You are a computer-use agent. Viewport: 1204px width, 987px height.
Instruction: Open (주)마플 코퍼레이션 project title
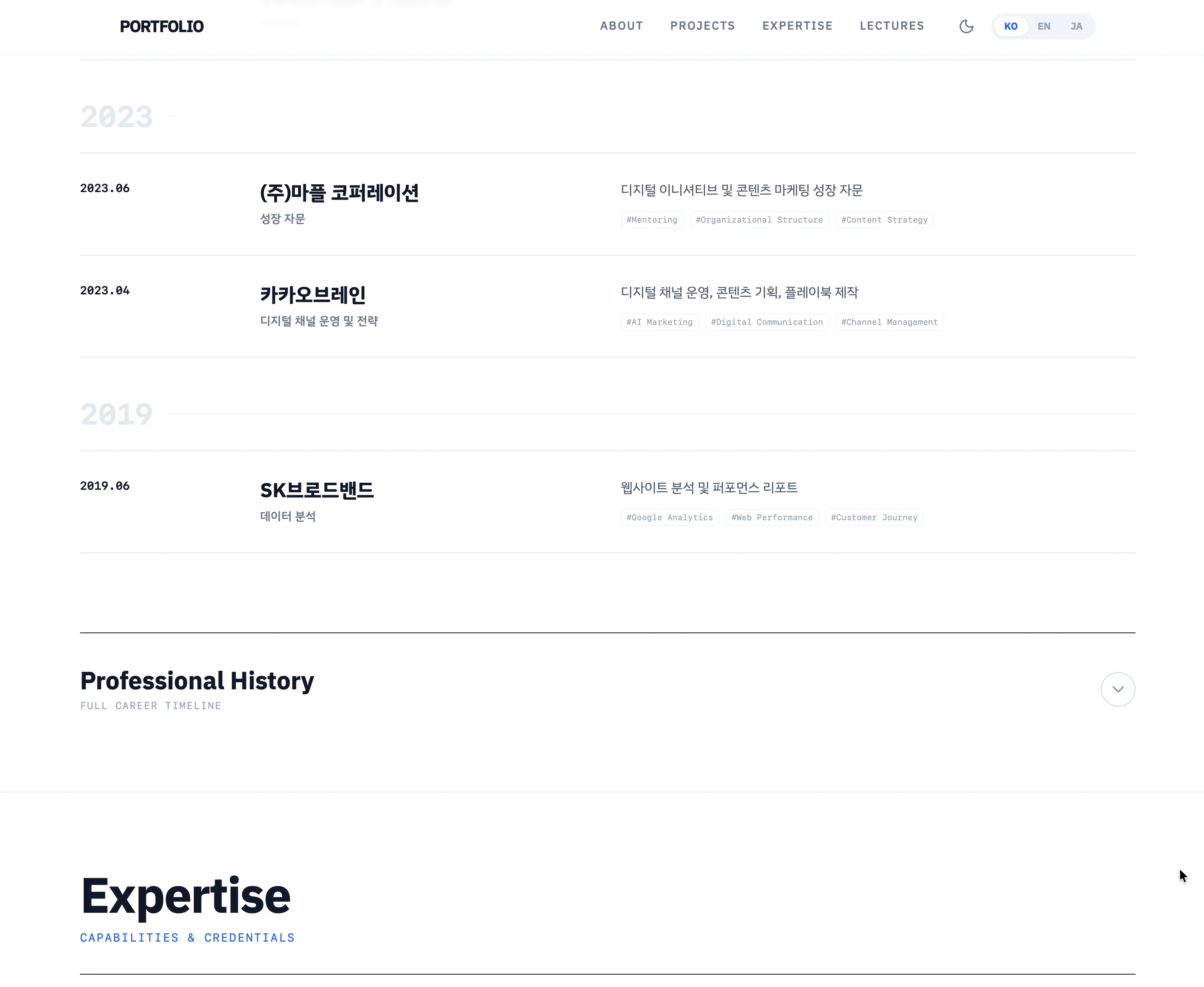pyautogui.click(x=339, y=193)
